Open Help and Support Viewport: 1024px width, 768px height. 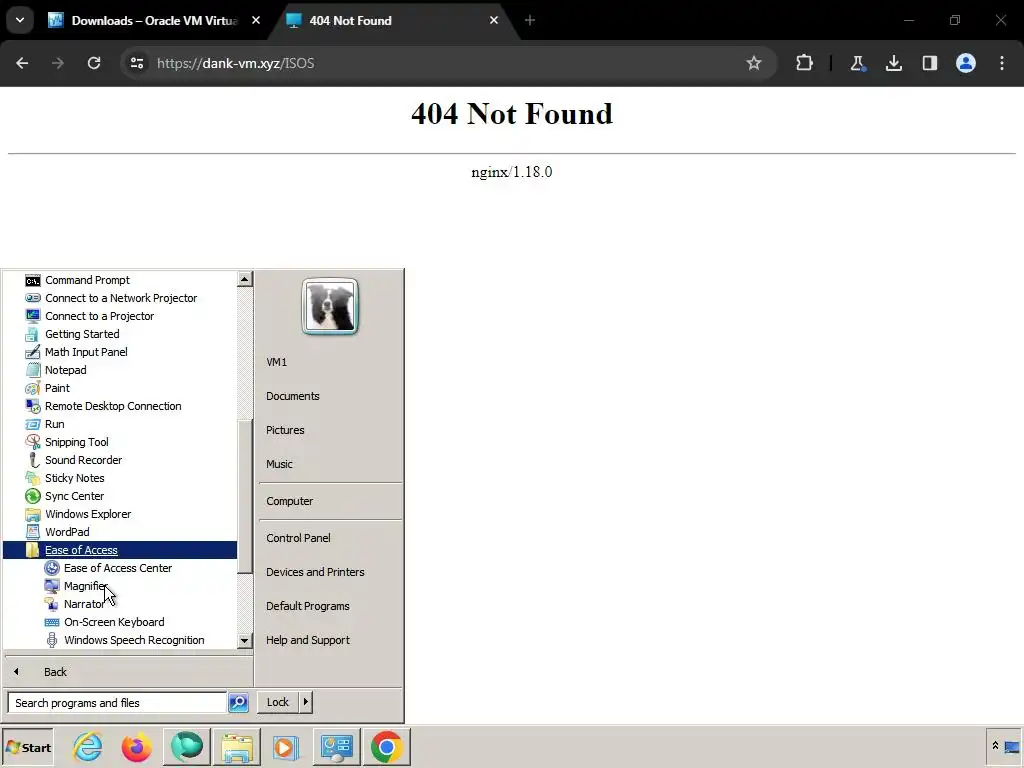point(308,640)
